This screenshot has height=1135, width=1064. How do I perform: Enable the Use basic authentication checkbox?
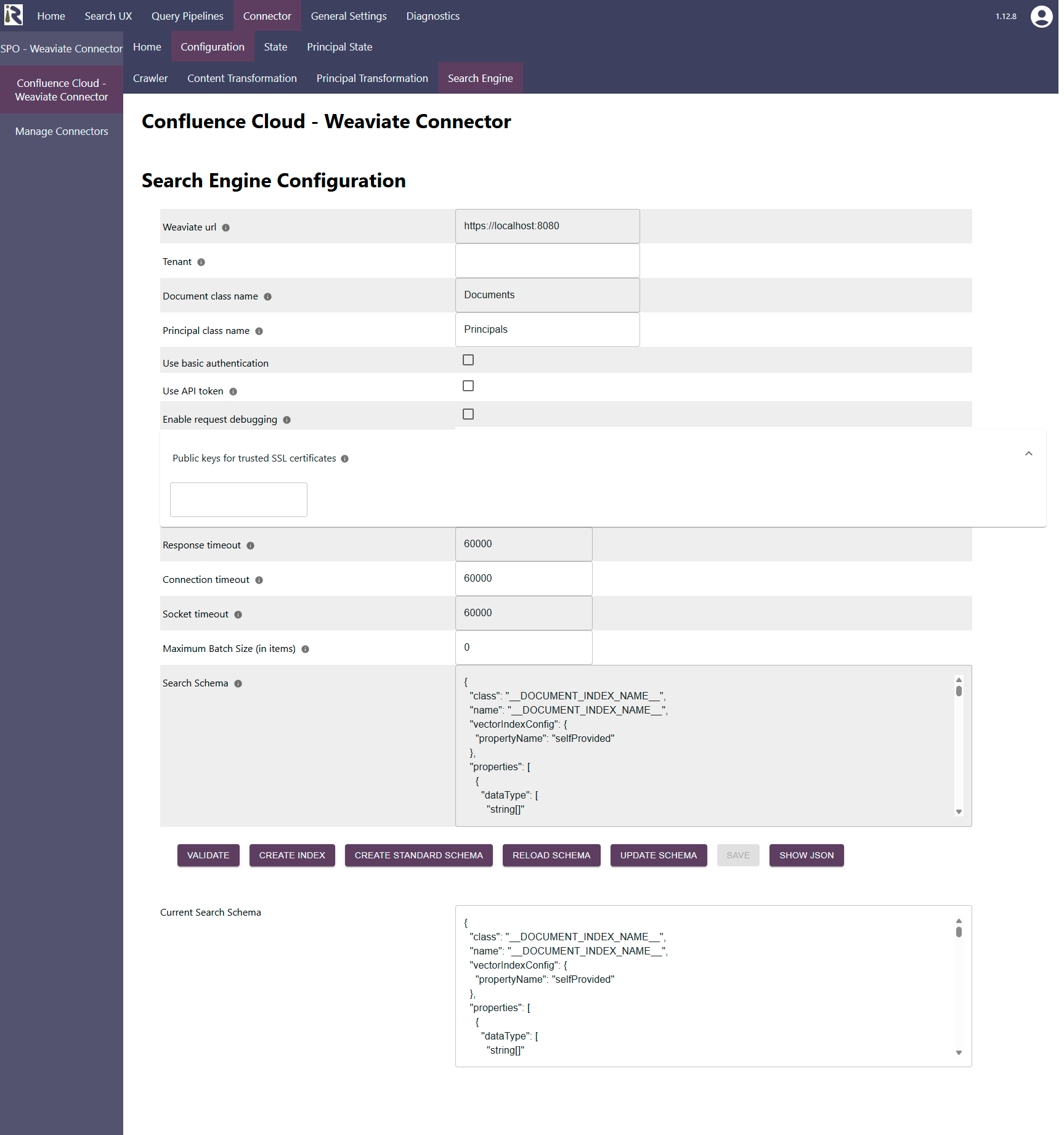coord(468,360)
